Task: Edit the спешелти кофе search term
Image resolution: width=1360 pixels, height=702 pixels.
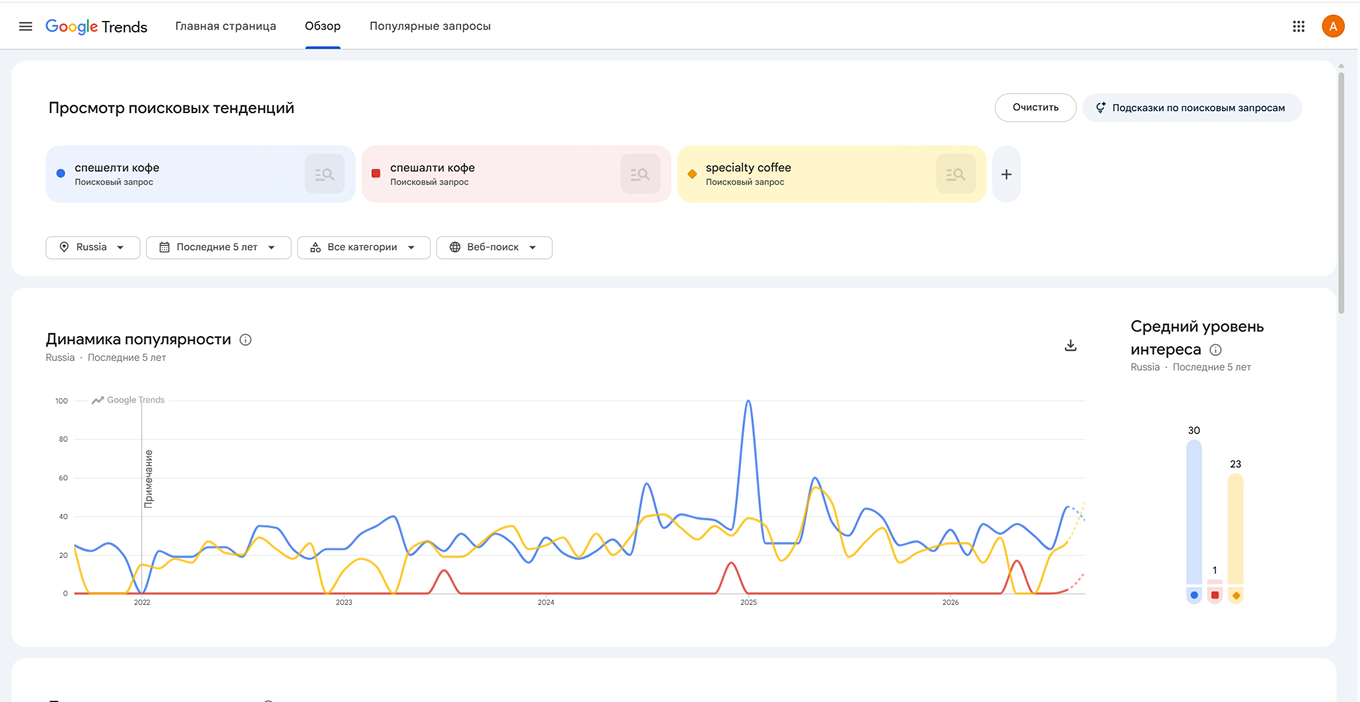Action: click(117, 168)
